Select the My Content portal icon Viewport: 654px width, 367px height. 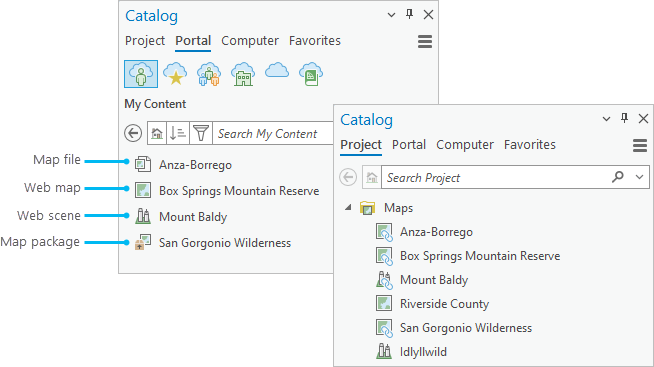141,74
